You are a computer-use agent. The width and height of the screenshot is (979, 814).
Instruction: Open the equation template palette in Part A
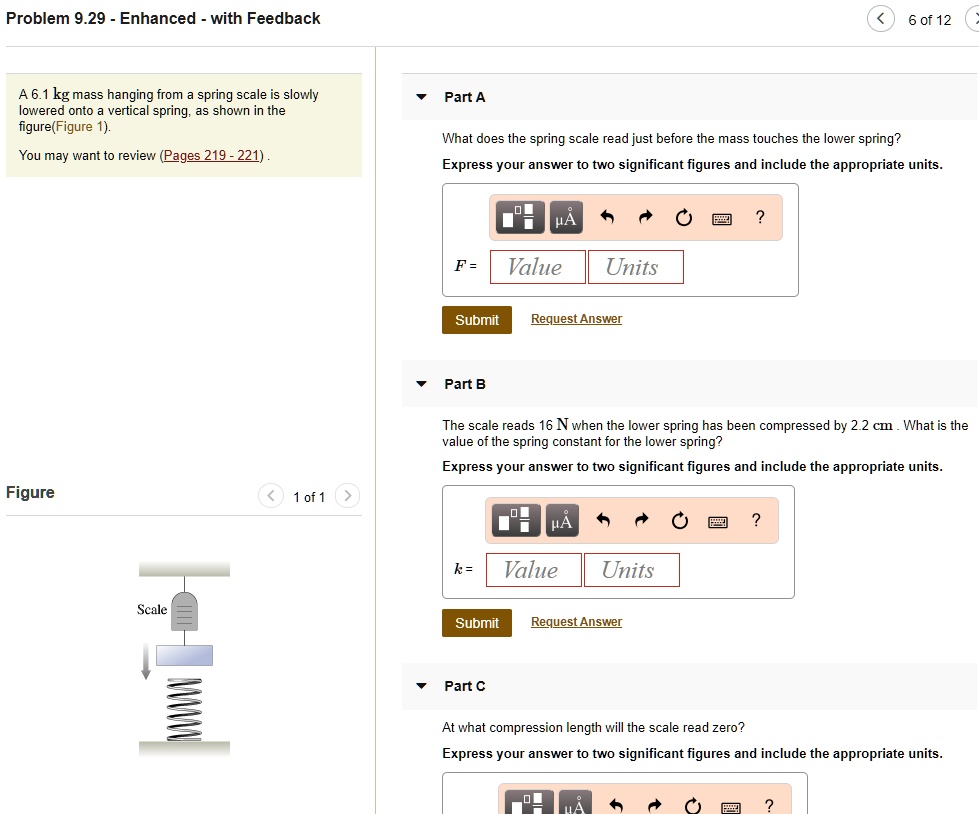click(519, 217)
